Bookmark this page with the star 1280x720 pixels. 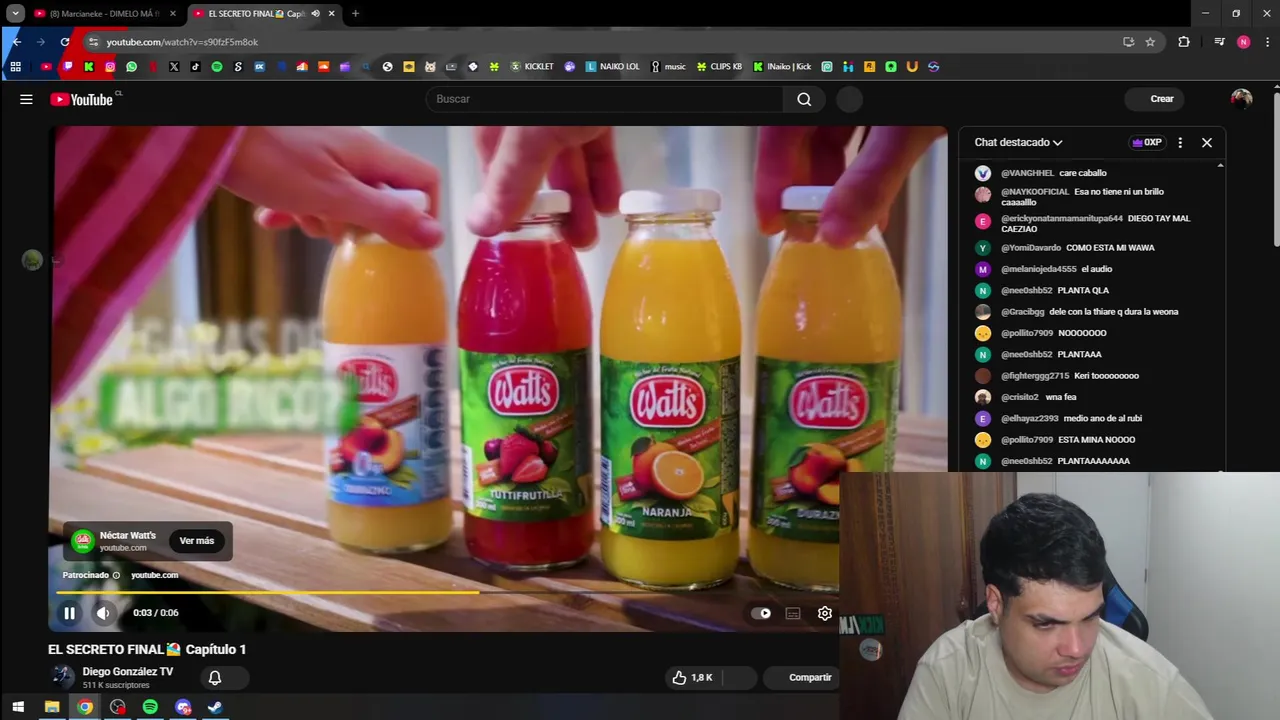pyautogui.click(x=1150, y=42)
